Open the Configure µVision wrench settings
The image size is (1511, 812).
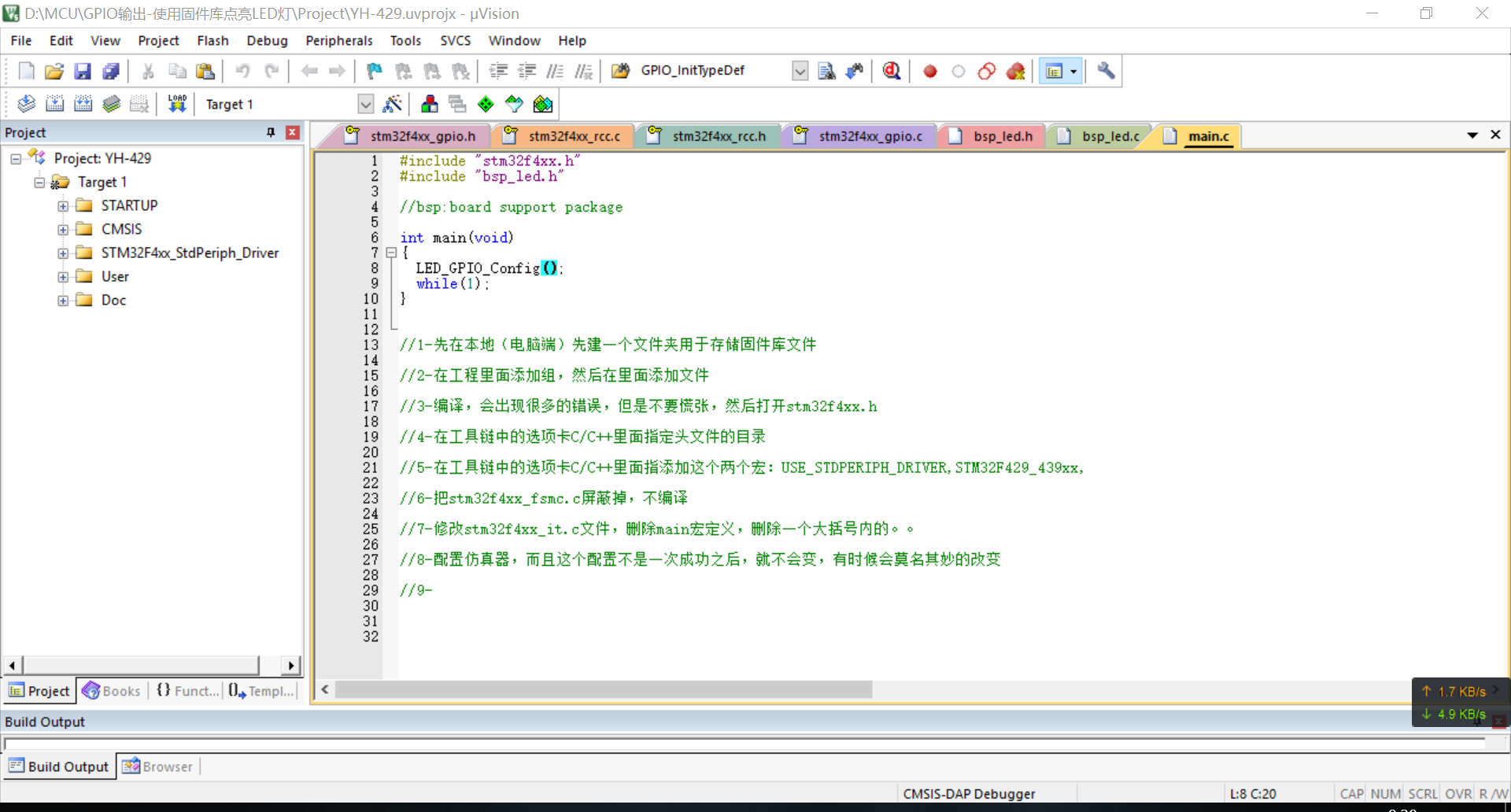1105,71
